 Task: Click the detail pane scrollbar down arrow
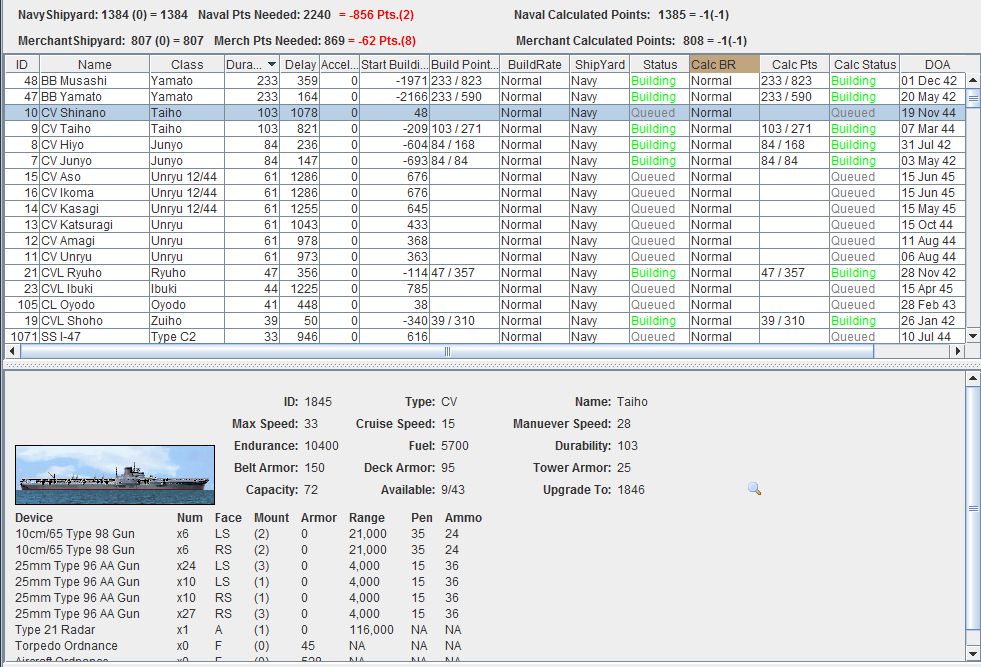tap(973, 654)
